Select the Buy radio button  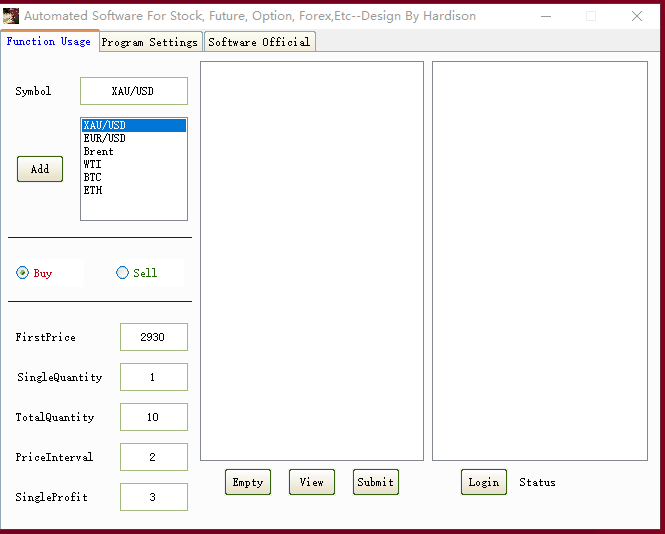[23, 273]
